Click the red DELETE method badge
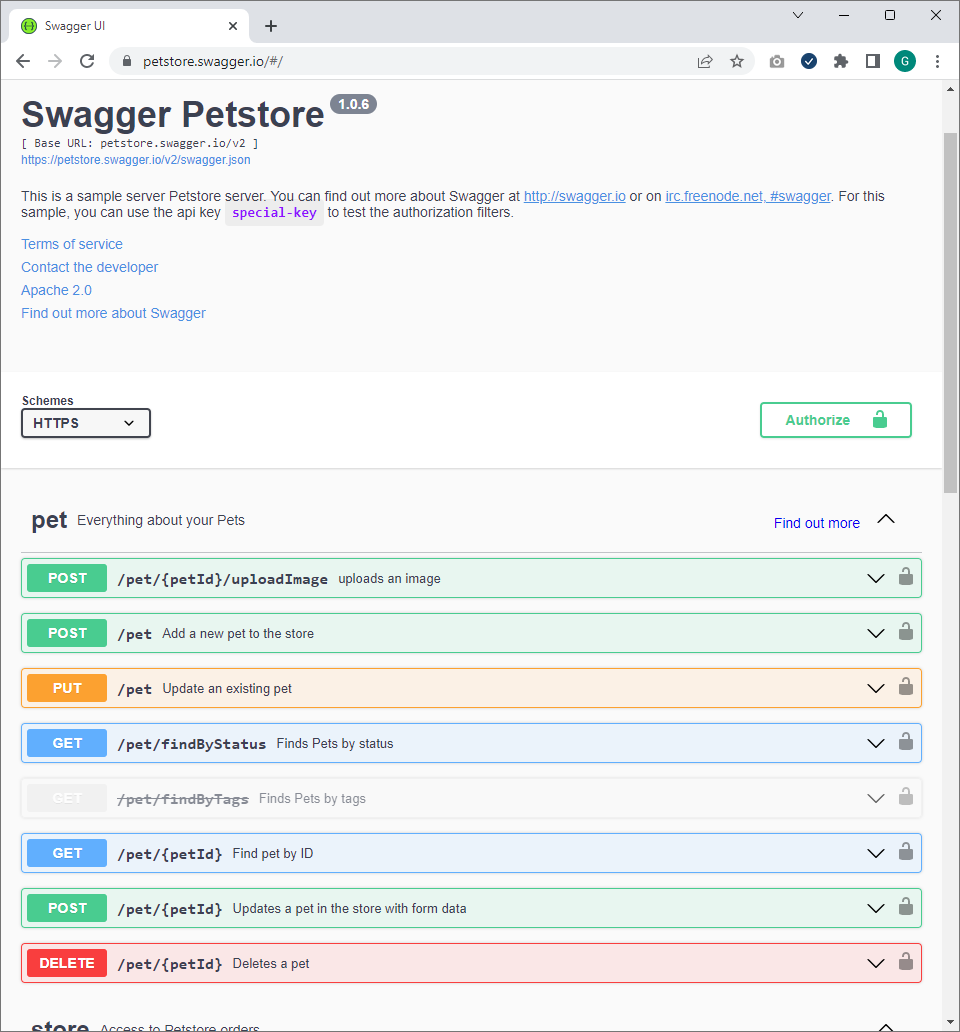 click(x=67, y=963)
